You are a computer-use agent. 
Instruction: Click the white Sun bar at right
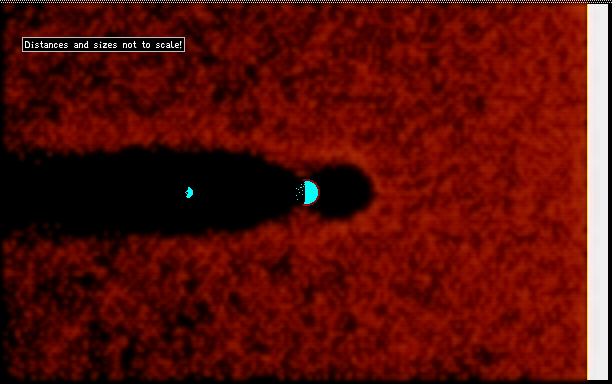(598, 192)
